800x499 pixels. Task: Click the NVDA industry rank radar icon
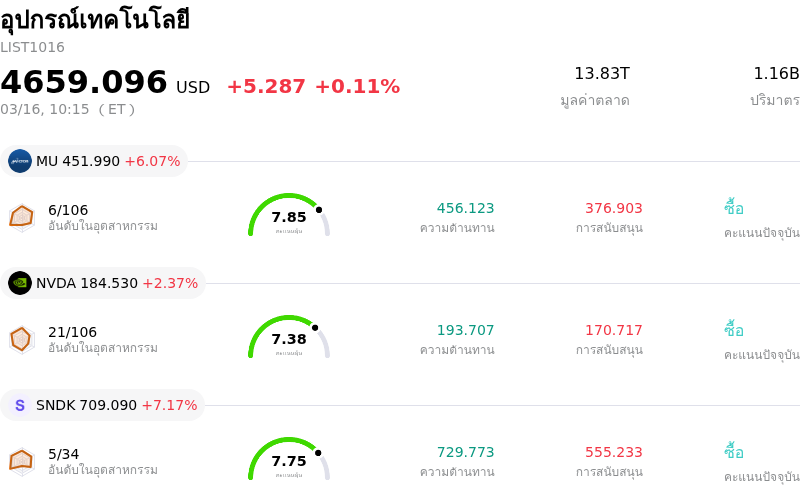[22, 339]
